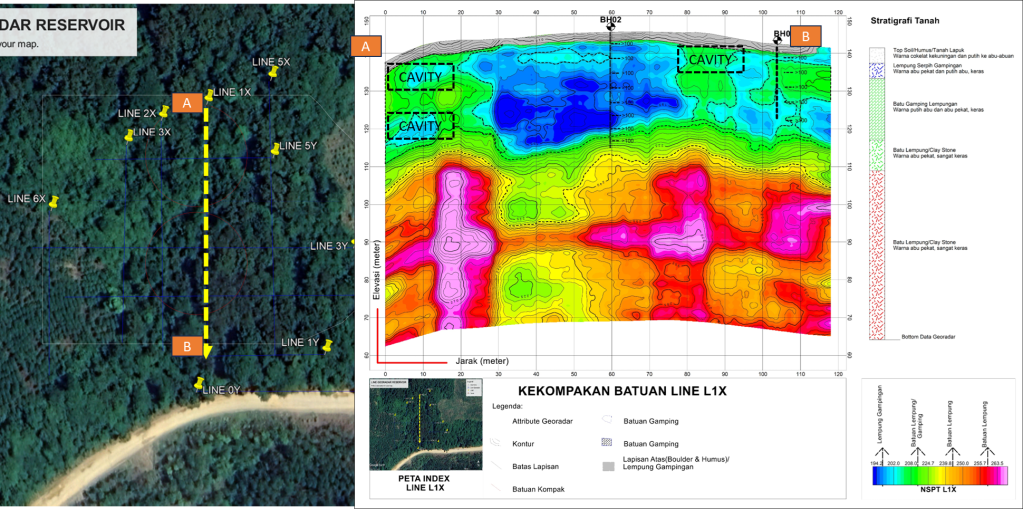The image size is (1023, 509).
Task: Select the upper-left CAVITY dashed box
Action: 420,77
